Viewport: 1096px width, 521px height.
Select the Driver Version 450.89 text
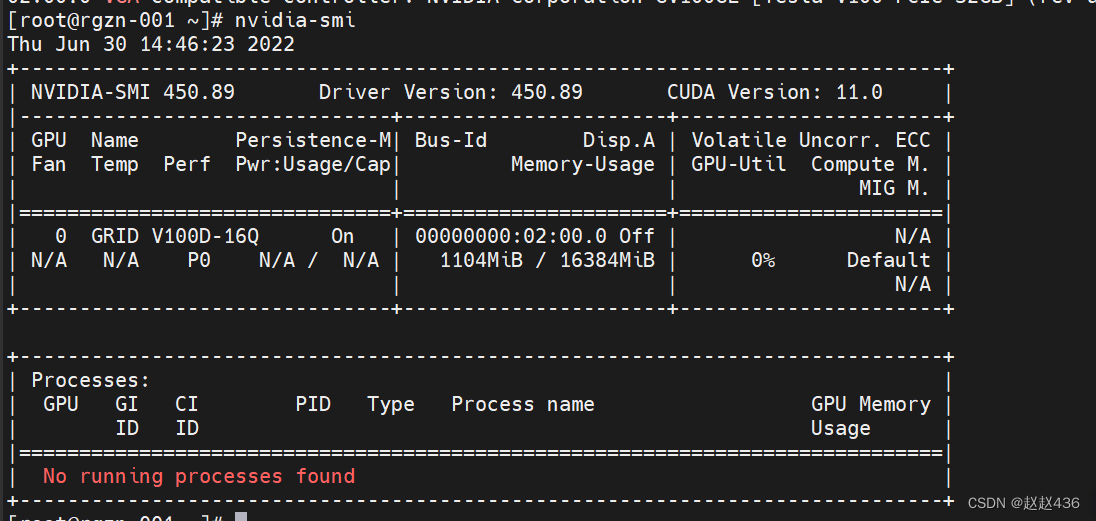450,92
